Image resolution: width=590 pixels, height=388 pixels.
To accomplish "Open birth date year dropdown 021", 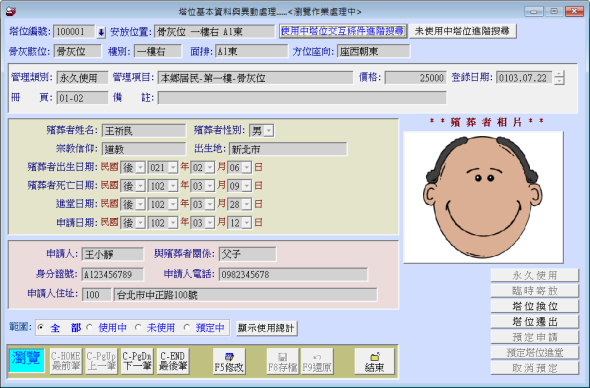I will [173, 167].
